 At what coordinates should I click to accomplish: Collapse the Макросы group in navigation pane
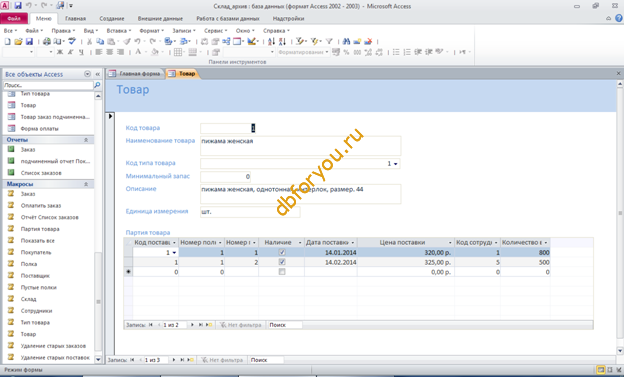[x=86, y=184]
